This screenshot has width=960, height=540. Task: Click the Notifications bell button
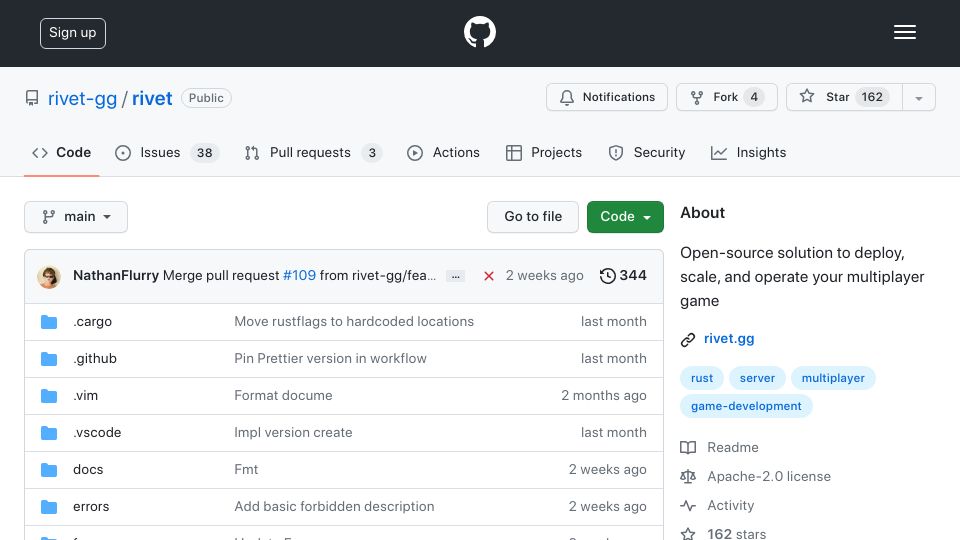[607, 97]
